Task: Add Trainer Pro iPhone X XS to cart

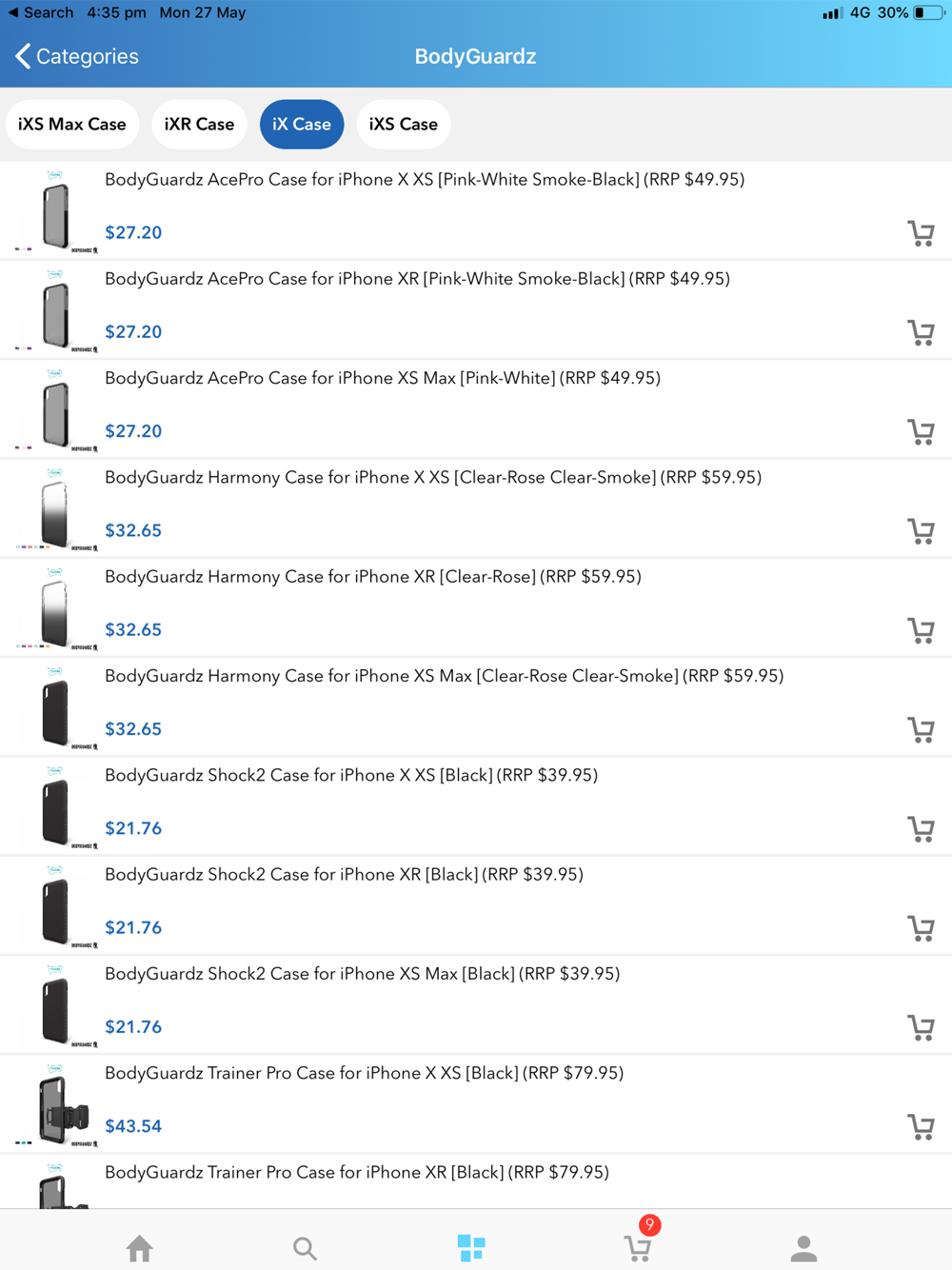Action: (921, 1126)
